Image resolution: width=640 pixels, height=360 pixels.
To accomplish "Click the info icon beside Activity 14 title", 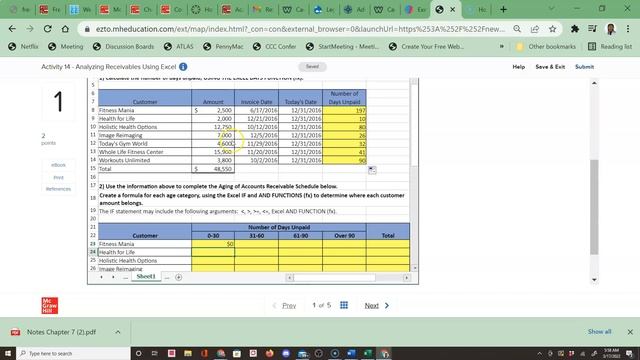I will click(183, 67).
